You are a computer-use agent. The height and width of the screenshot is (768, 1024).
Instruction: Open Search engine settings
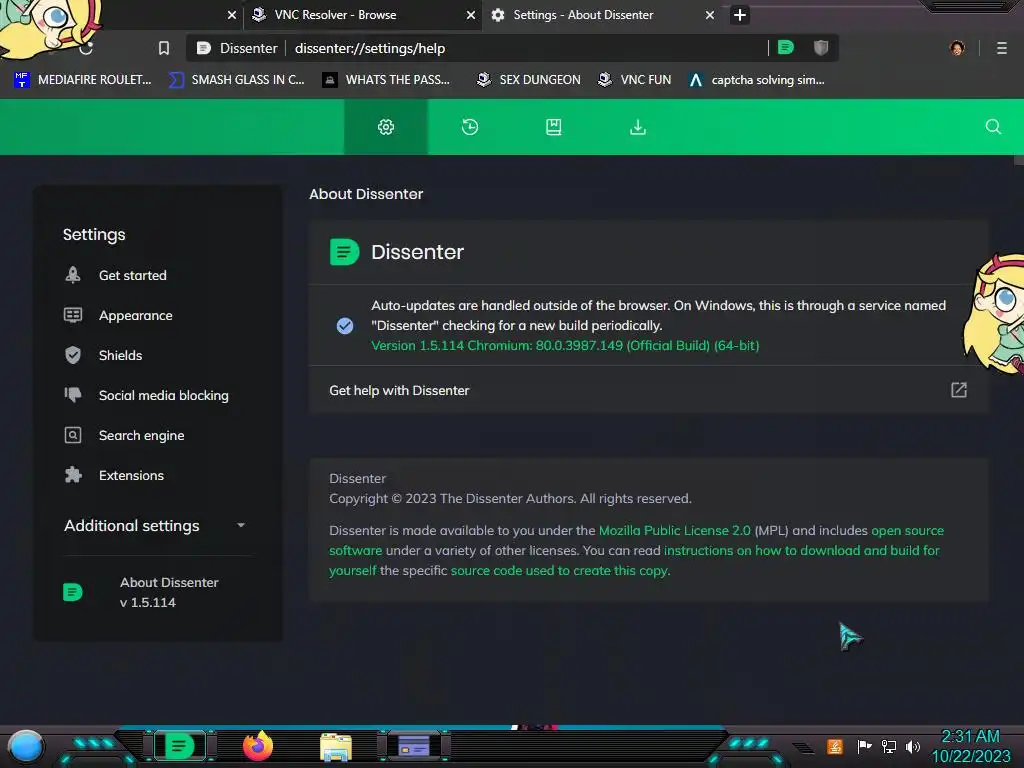click(x=141, y=436)
